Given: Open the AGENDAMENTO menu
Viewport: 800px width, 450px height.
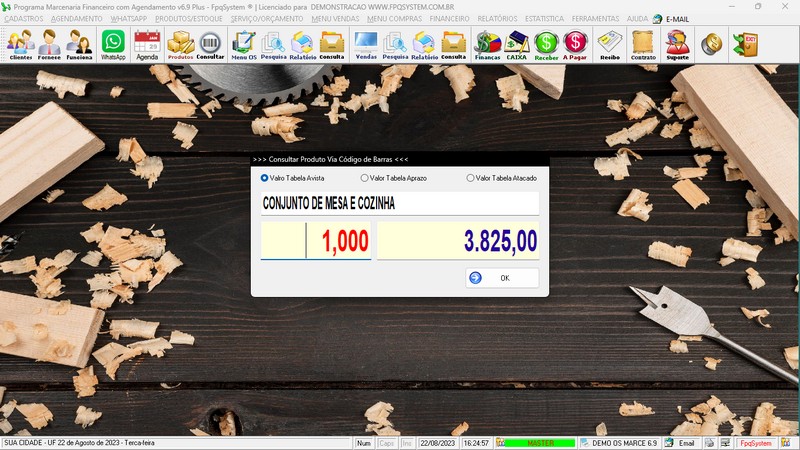Looking at the screenshot, I should click(77, 19).
